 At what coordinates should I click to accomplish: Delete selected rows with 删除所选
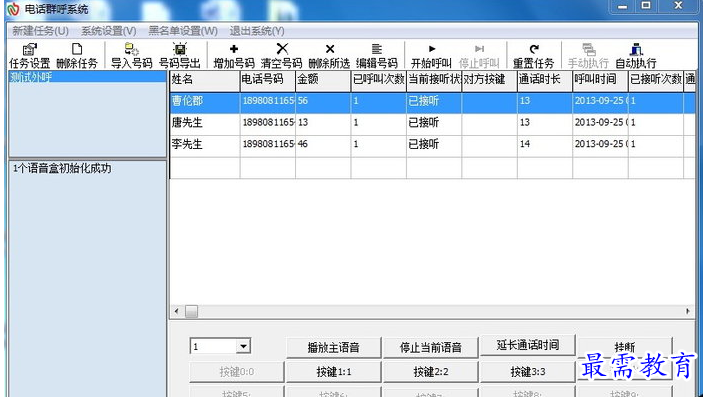[330, 56]
